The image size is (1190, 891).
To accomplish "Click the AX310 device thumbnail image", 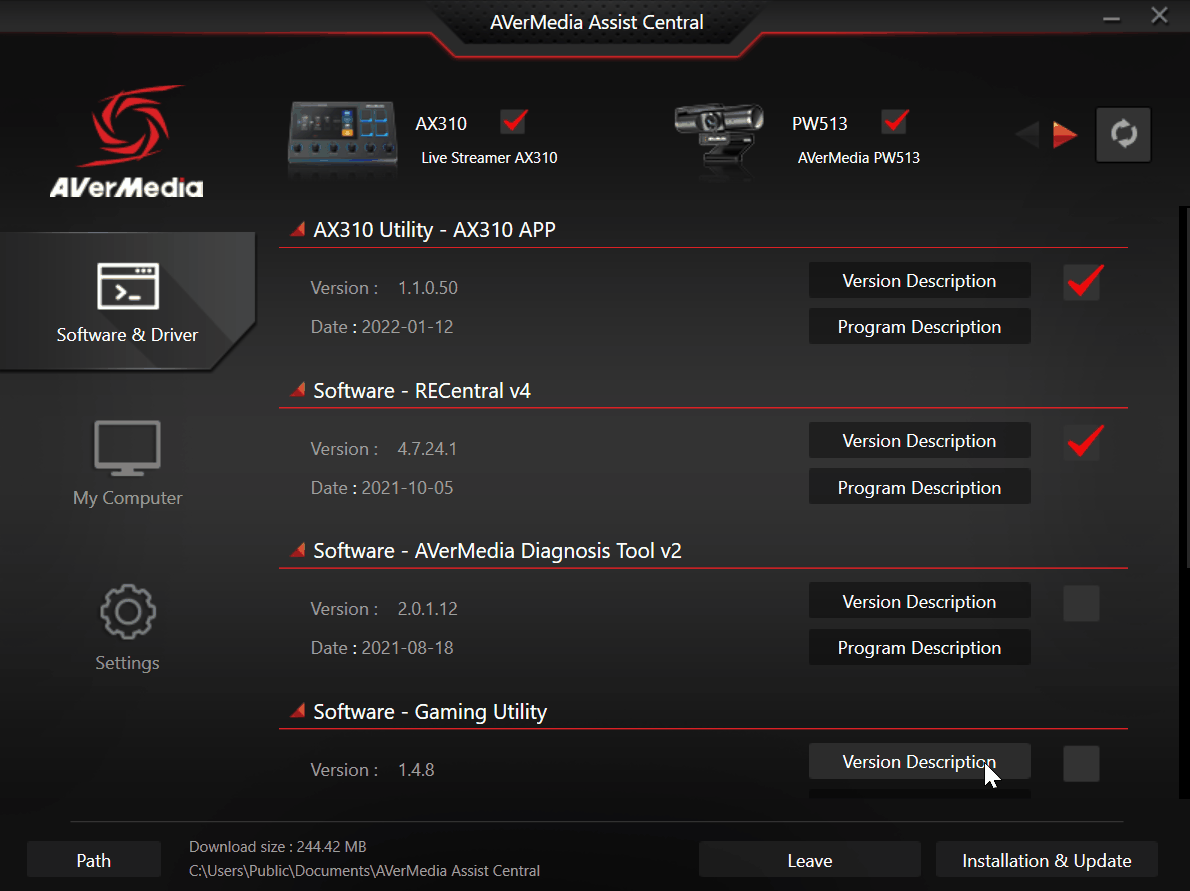I will tap(342, 133).
